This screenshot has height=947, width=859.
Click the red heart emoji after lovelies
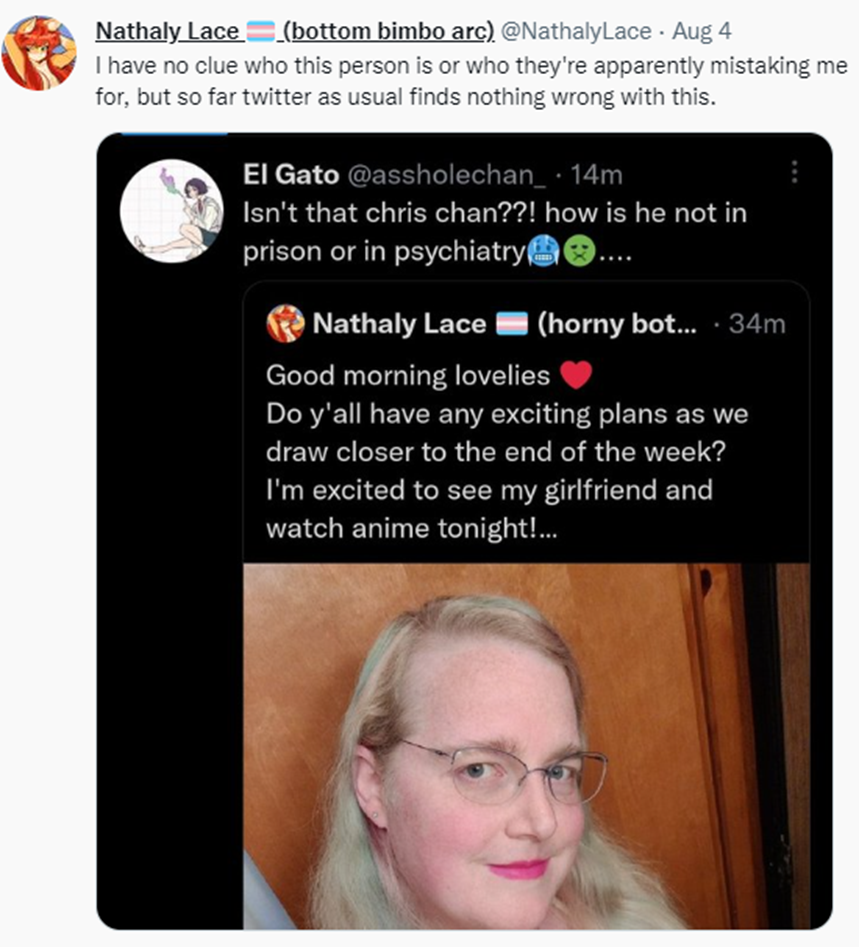pos(576,375)
